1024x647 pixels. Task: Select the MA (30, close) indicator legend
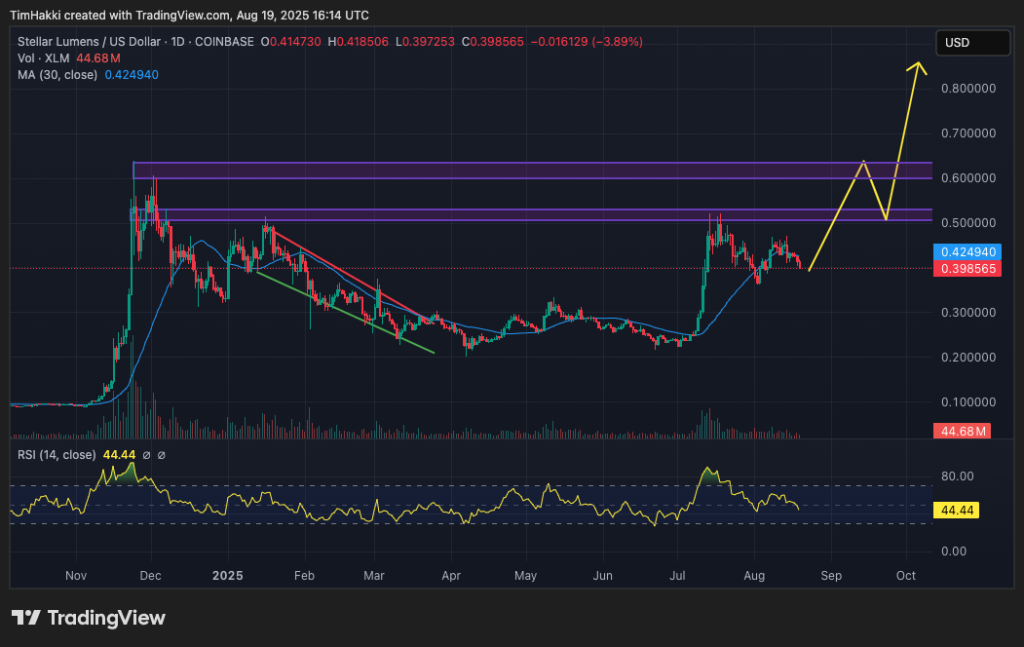[58, 74]
